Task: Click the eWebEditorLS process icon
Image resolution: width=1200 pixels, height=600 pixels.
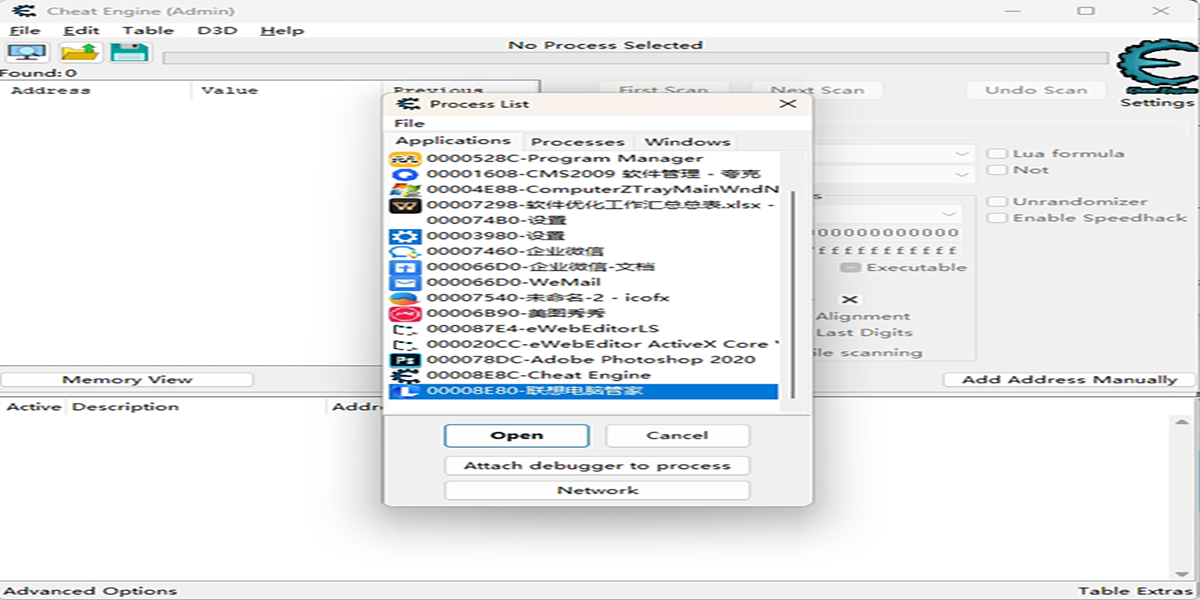Action: [x=404, y=329]
